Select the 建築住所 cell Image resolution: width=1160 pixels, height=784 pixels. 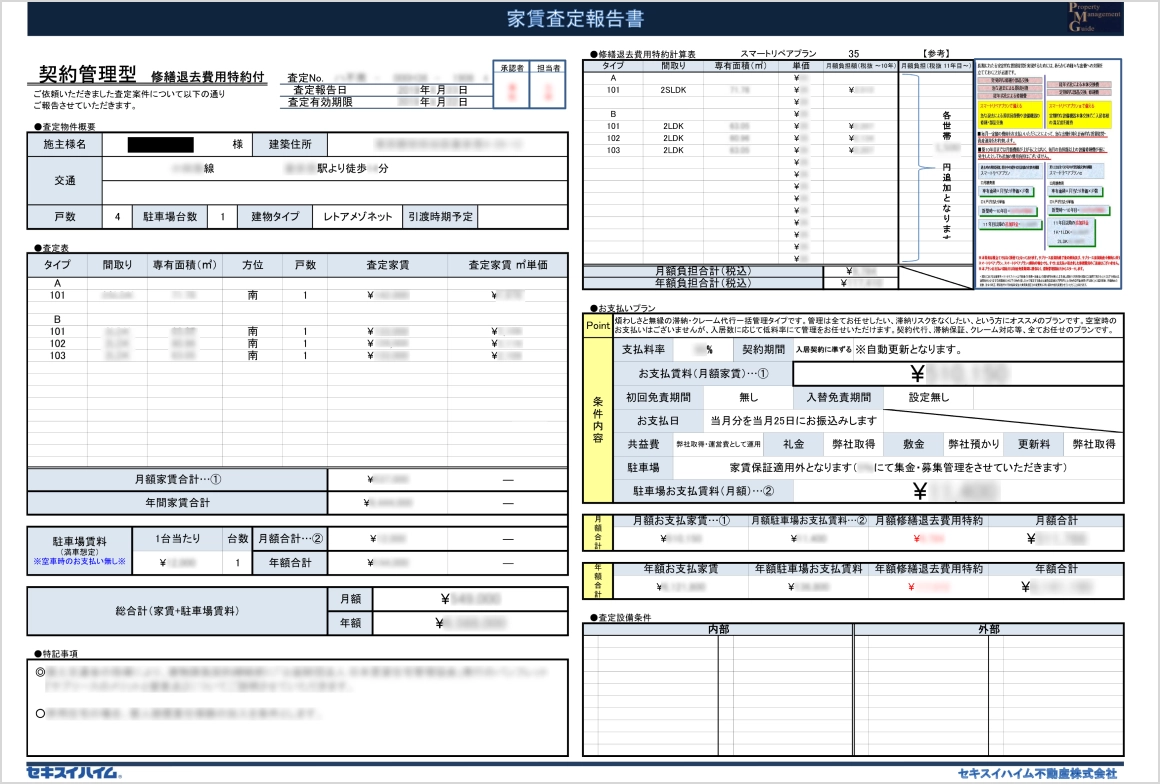[290, 144]
